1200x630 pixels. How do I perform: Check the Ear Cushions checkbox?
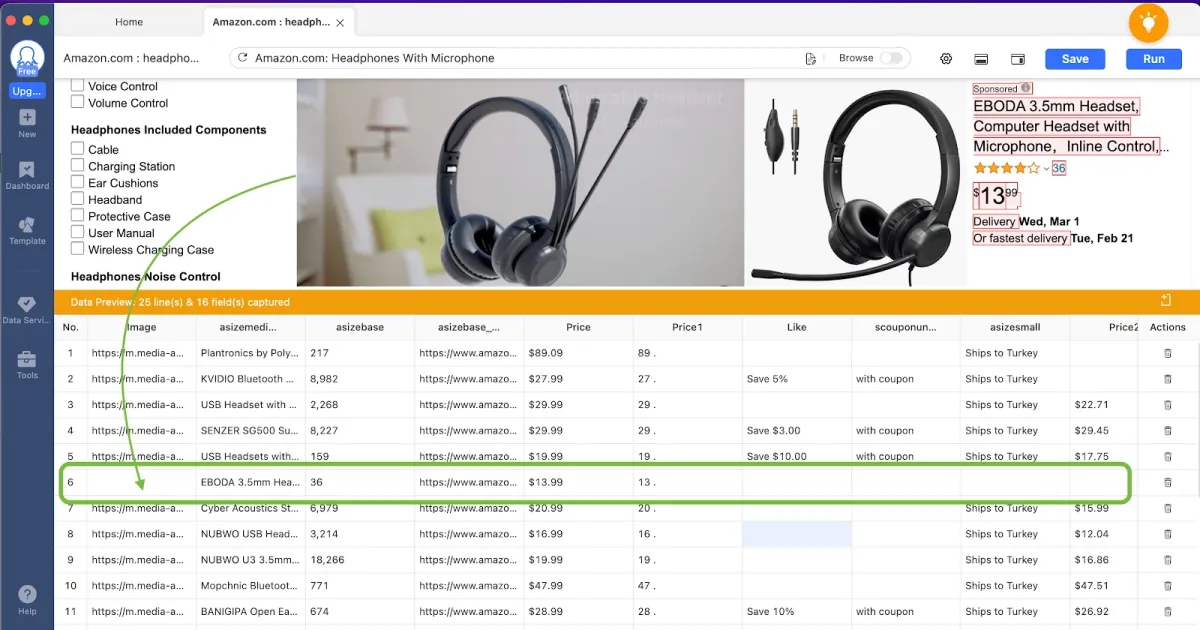click(x=77, y=182)
